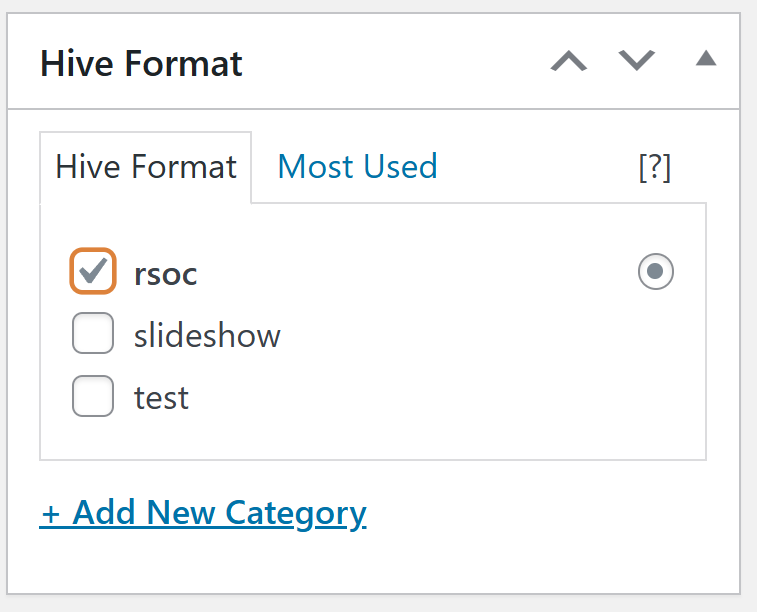Click the test label text
This screenshot has width=757, height=612.
pos(161,398)
